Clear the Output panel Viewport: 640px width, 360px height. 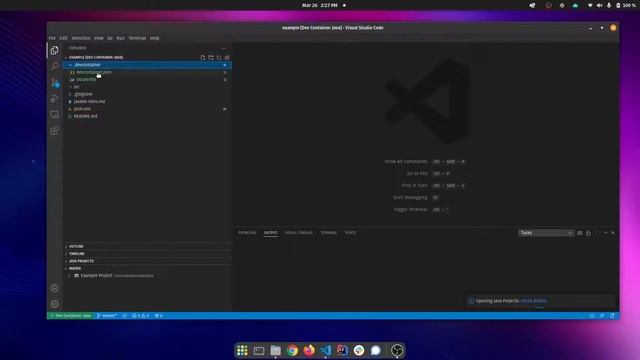580,233
